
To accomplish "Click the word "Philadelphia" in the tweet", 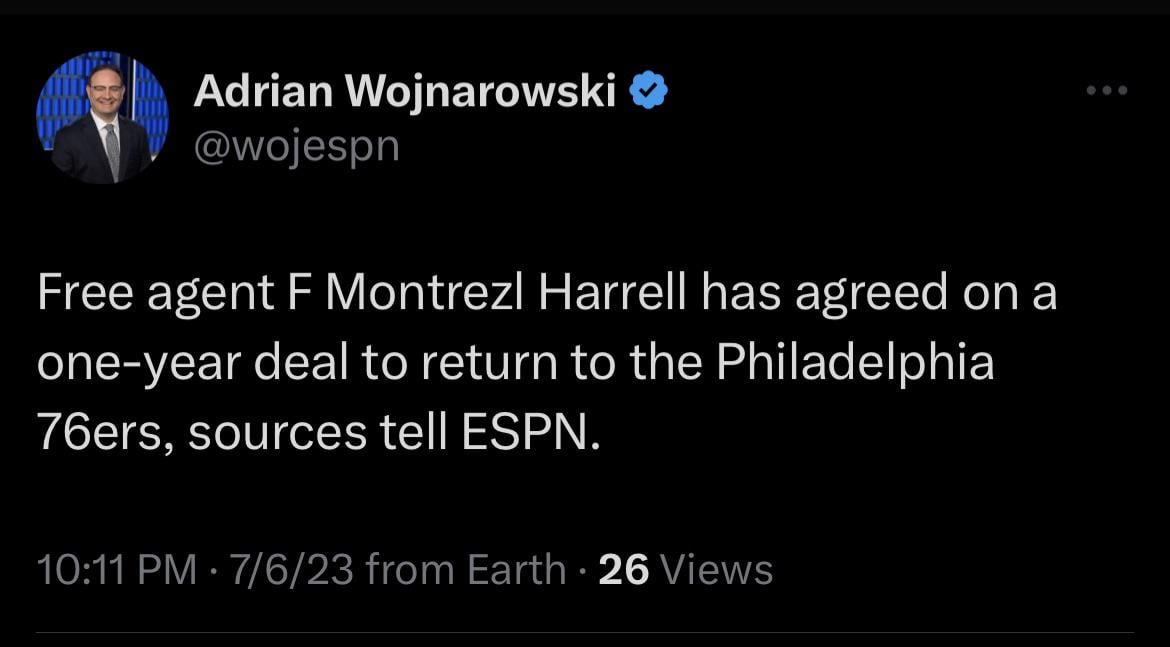I will 855,362.
